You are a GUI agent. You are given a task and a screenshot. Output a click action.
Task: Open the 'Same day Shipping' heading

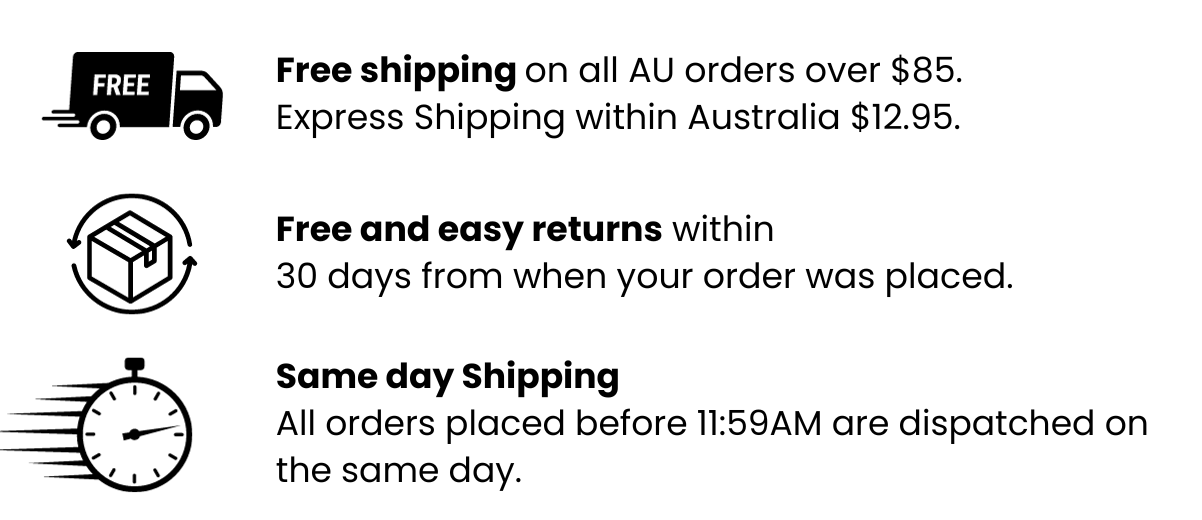[x=447, y=376]
